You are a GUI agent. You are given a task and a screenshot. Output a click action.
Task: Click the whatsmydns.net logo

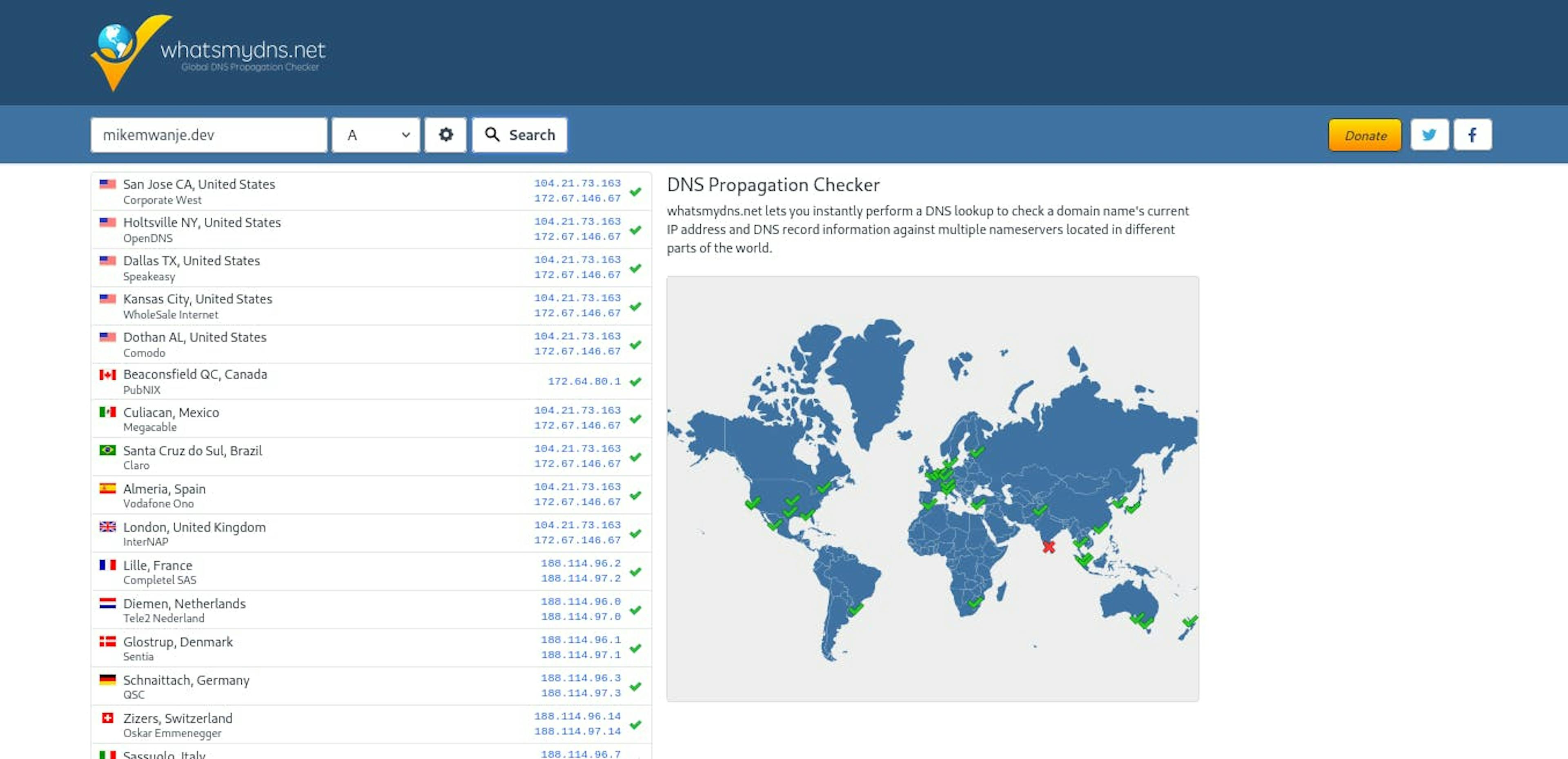click(208, 53)
